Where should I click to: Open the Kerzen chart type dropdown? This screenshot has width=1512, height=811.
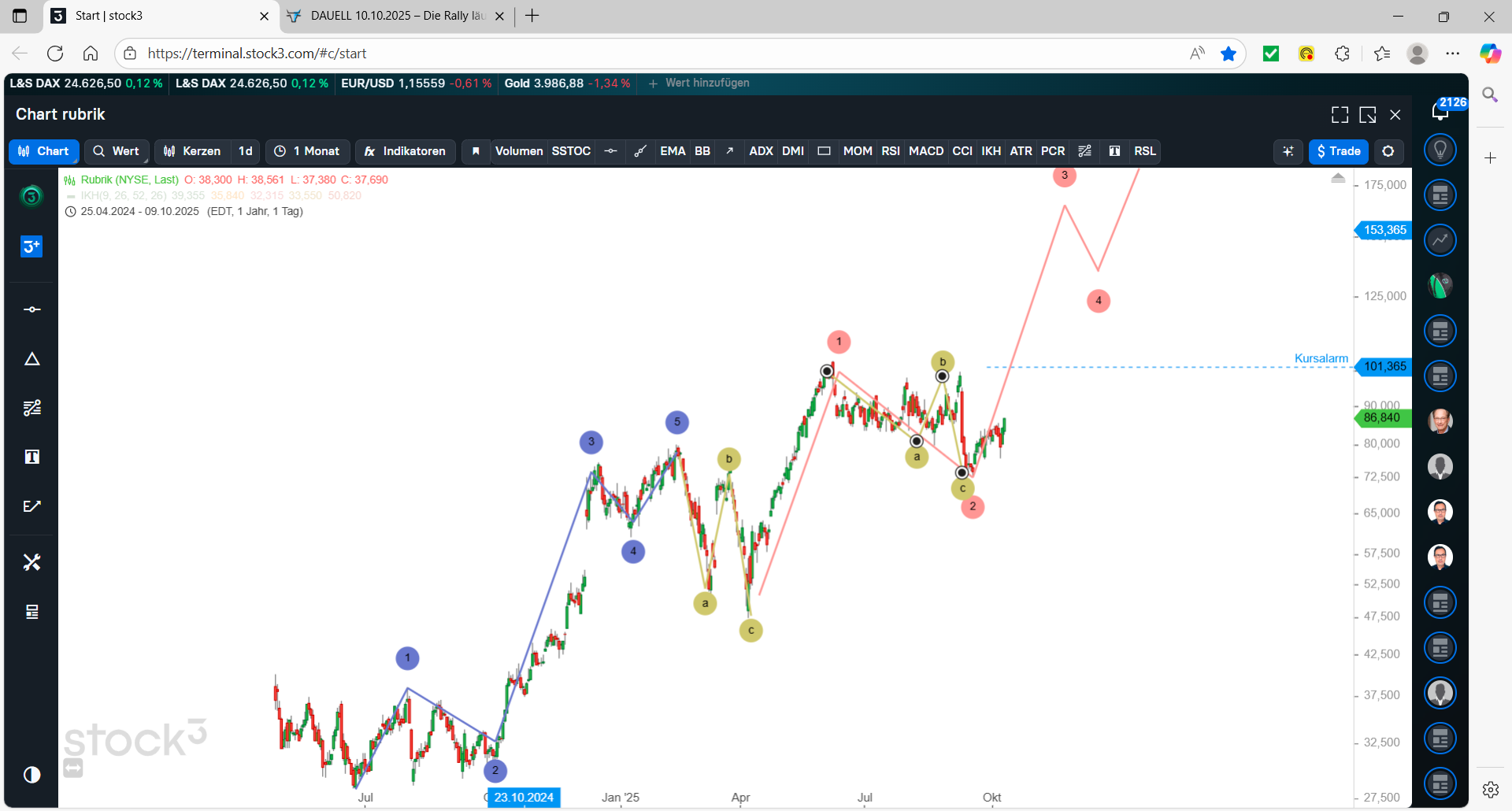193,151
